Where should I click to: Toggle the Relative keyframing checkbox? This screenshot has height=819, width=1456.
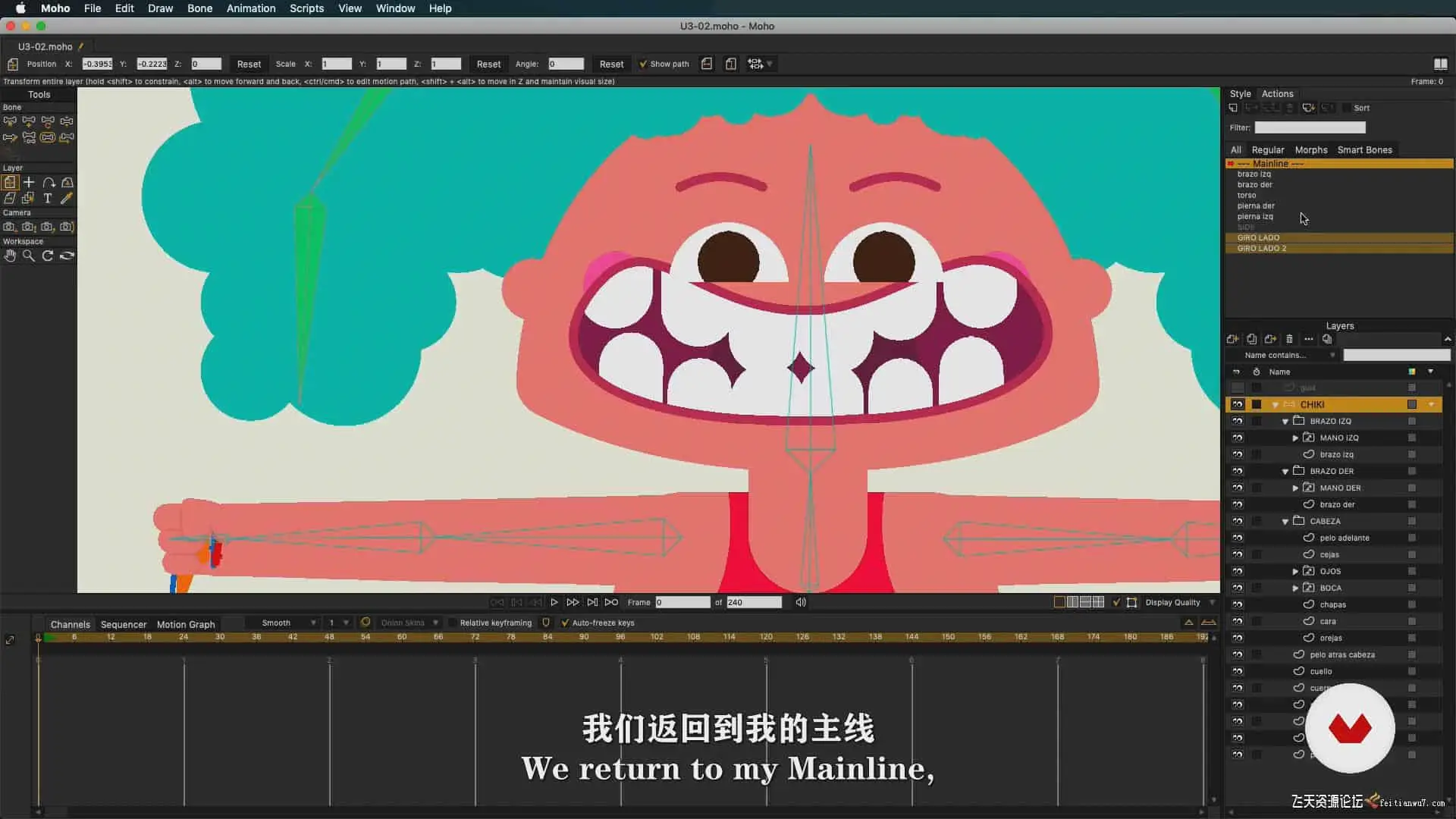pos(453,623)
